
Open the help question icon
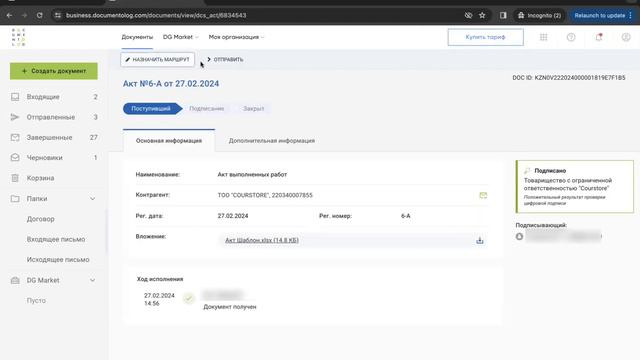pyautogui.click(x=571, y=37)
